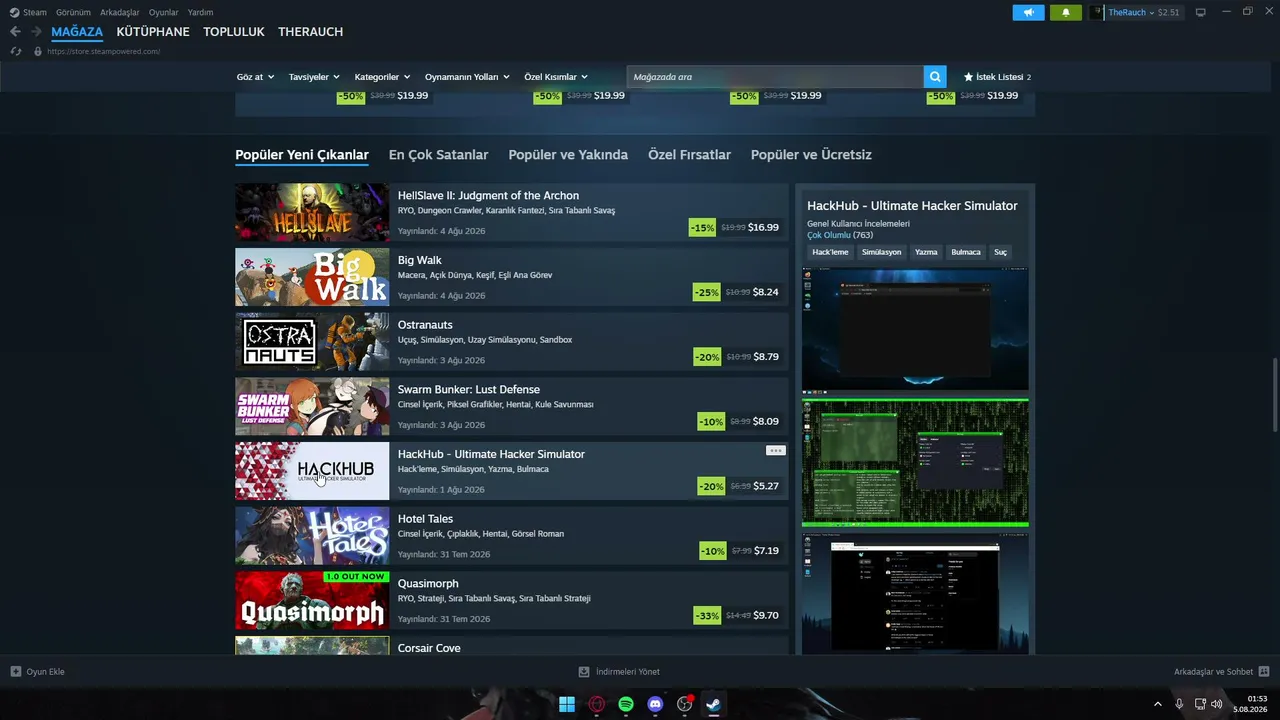Image resolution: width=1280 pixels, height=720 pixels.
Task: Go to the KÜTÜPHANE section
Action: point(153,32)
